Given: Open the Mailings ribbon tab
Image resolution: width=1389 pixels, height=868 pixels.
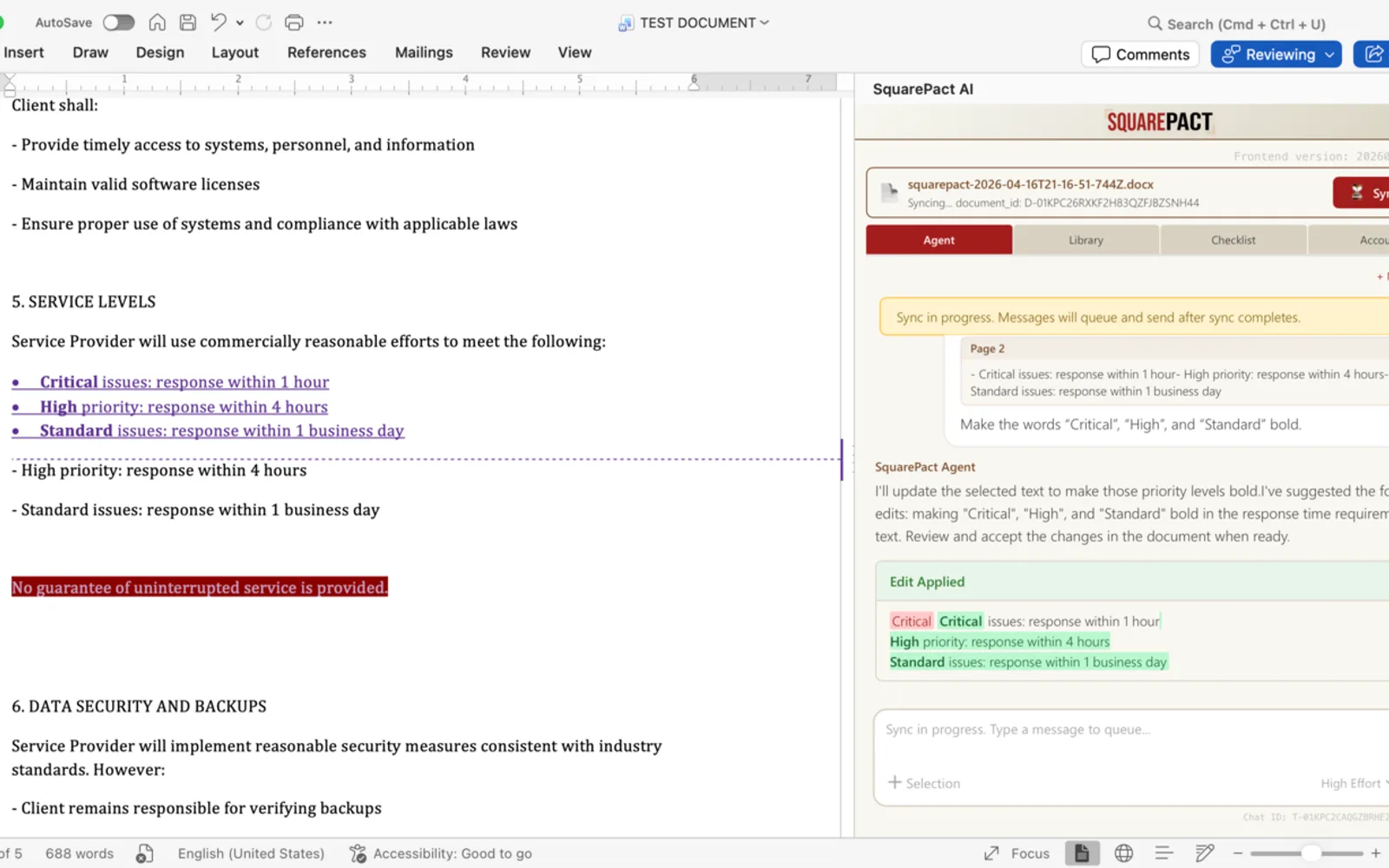Looking at the screenshot, I should [x=424, y=52].
